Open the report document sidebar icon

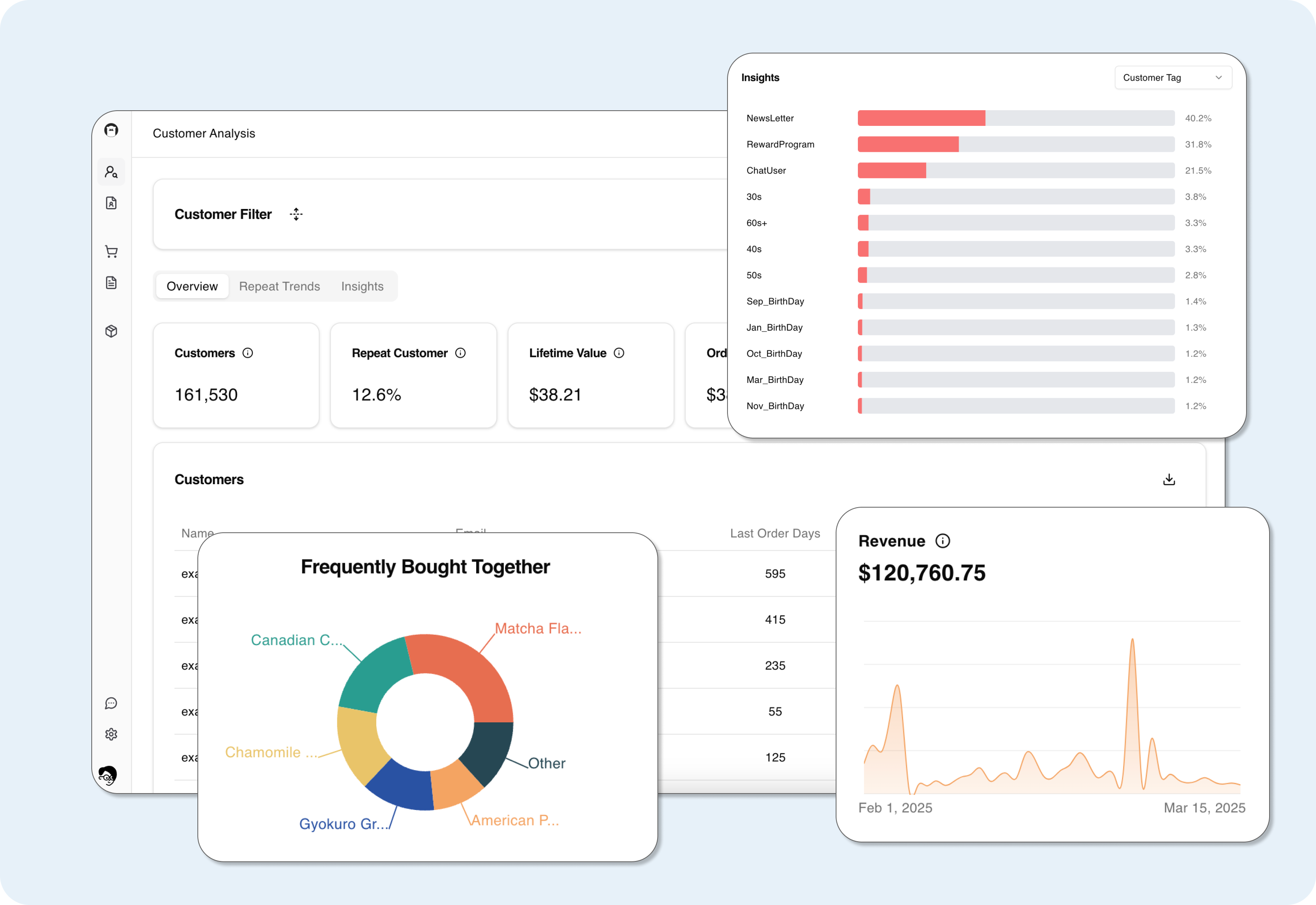111,203
